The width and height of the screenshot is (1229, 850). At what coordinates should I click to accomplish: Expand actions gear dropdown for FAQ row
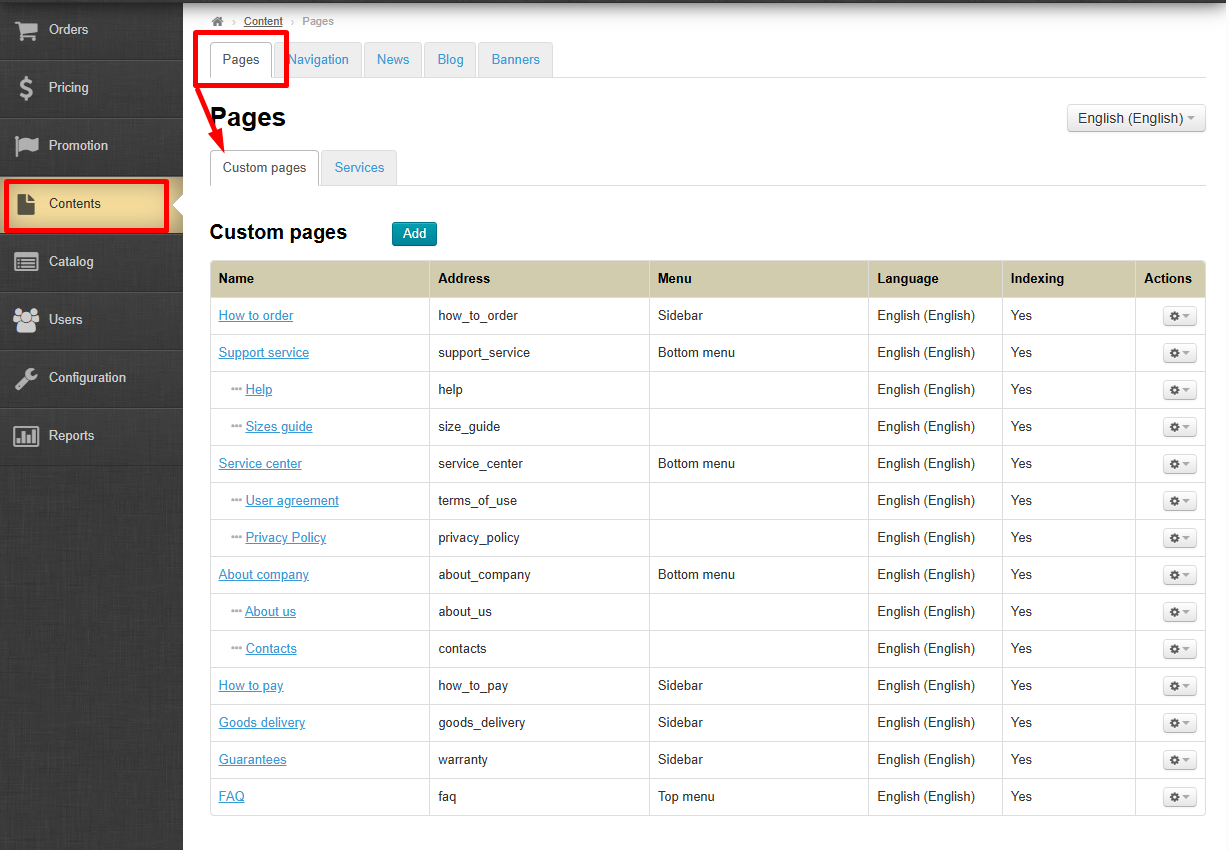tap(1179, 797)
